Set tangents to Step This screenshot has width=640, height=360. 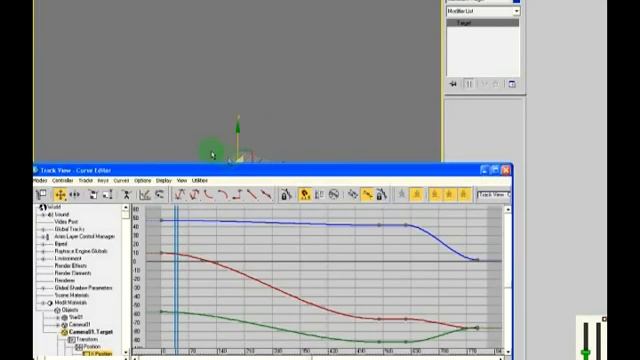(x=237, y=195)
